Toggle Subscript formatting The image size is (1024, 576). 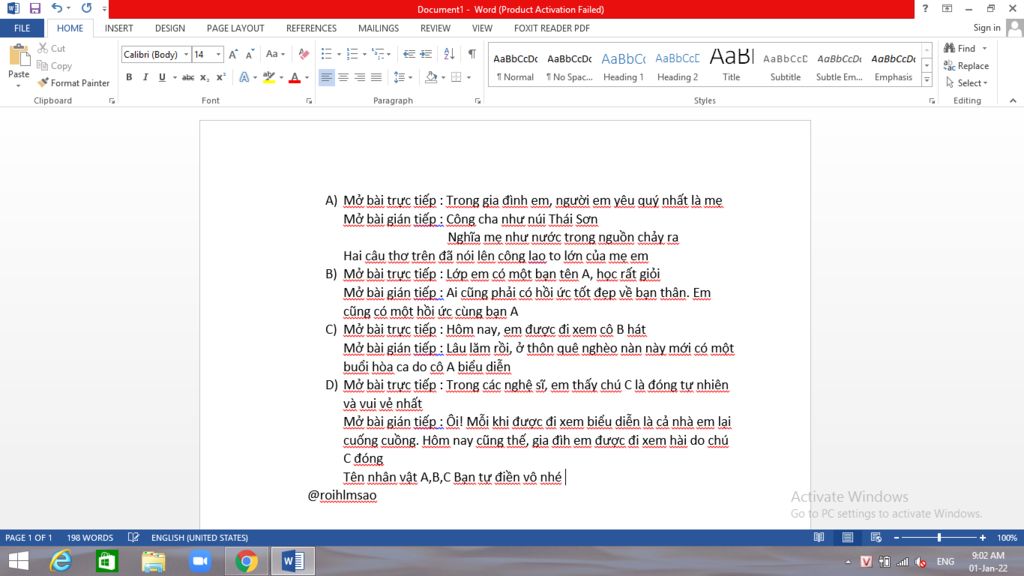click(x=204, y=77)
